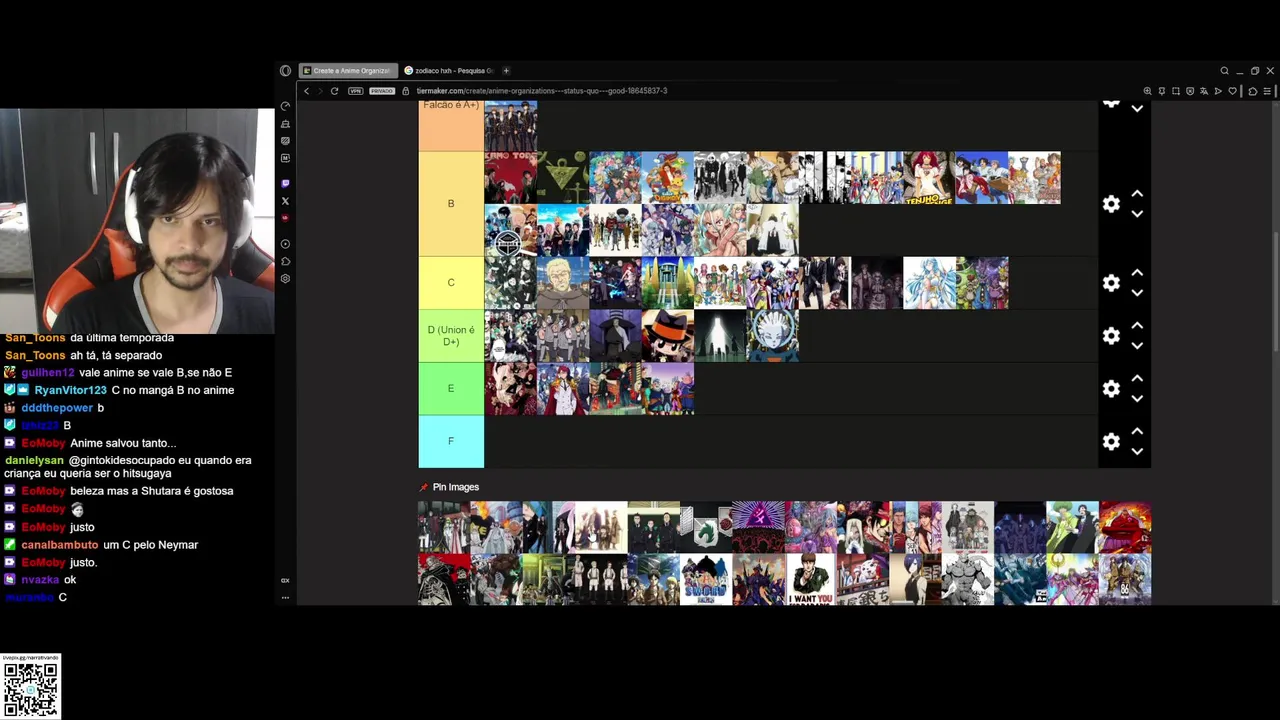
Task: Move tier B down with arrow
Action: coord(1137,214)
